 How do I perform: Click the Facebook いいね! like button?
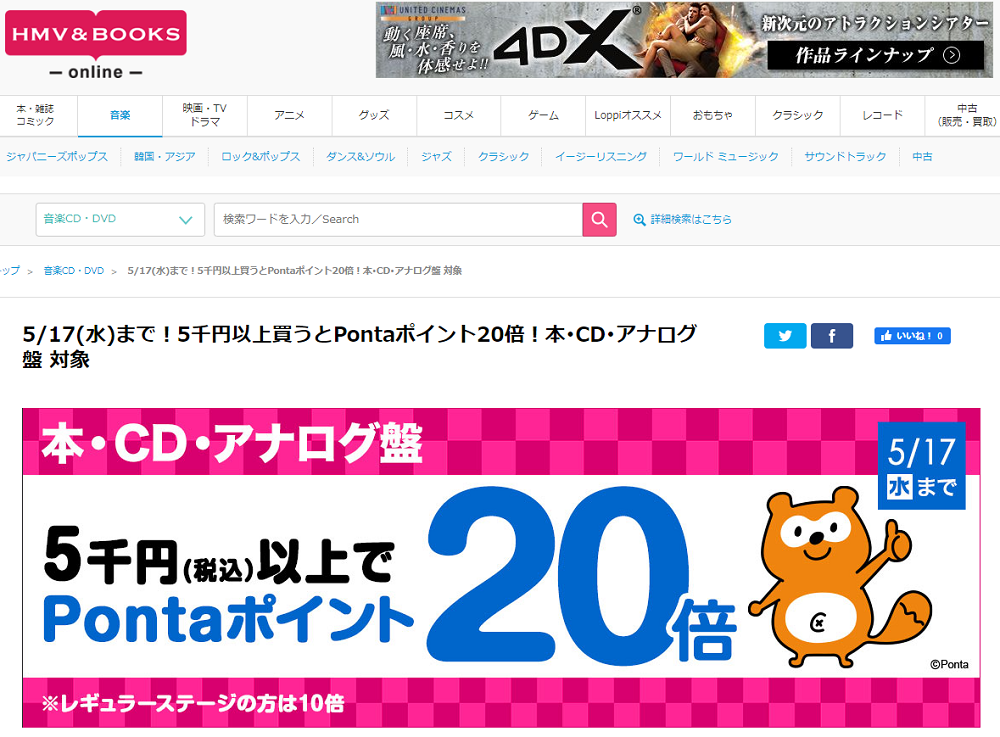pyautogui.click(x=912, y=336)
